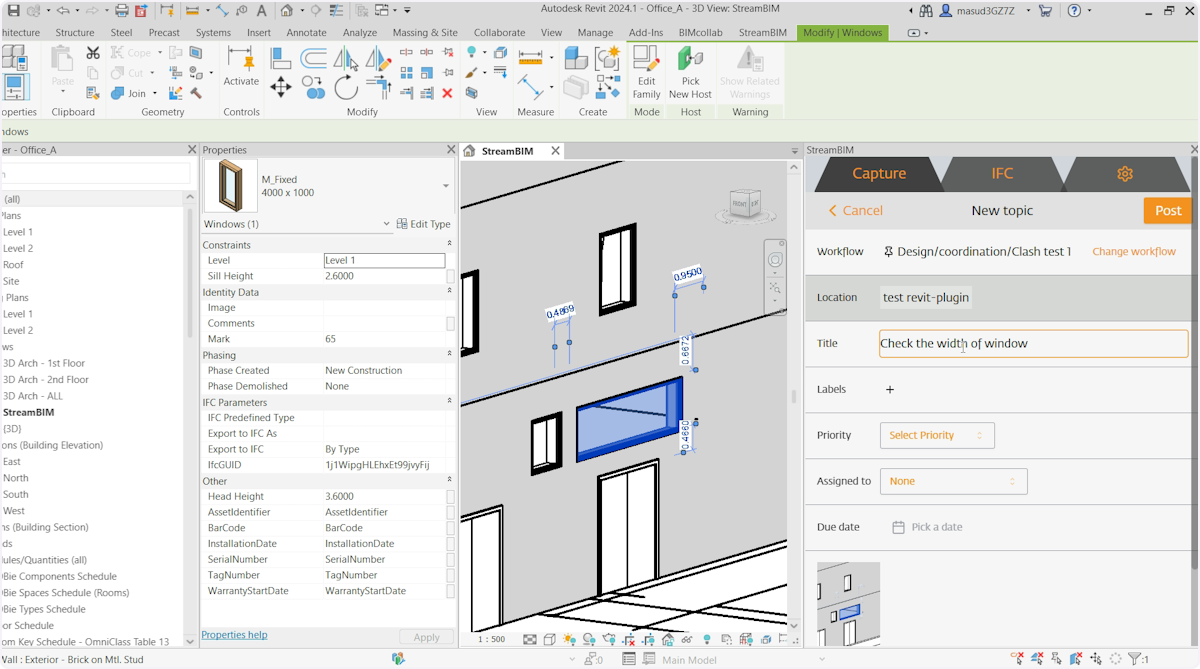Collapse the Constraints section in Properties

coord(449,244)
